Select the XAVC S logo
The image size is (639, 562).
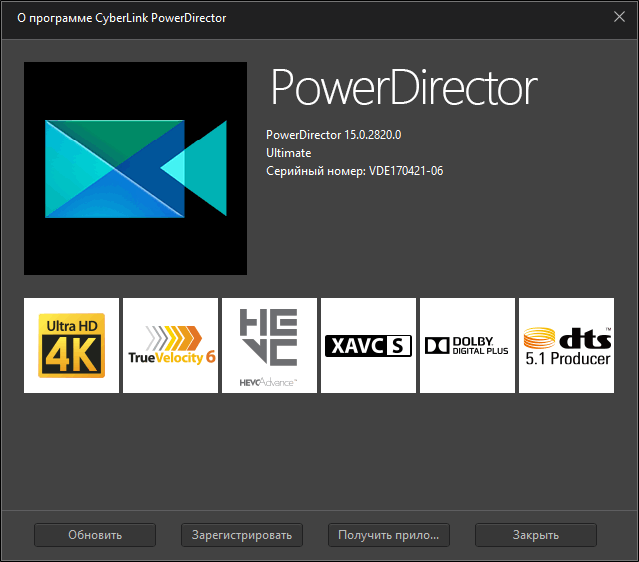tap(368, 345)
